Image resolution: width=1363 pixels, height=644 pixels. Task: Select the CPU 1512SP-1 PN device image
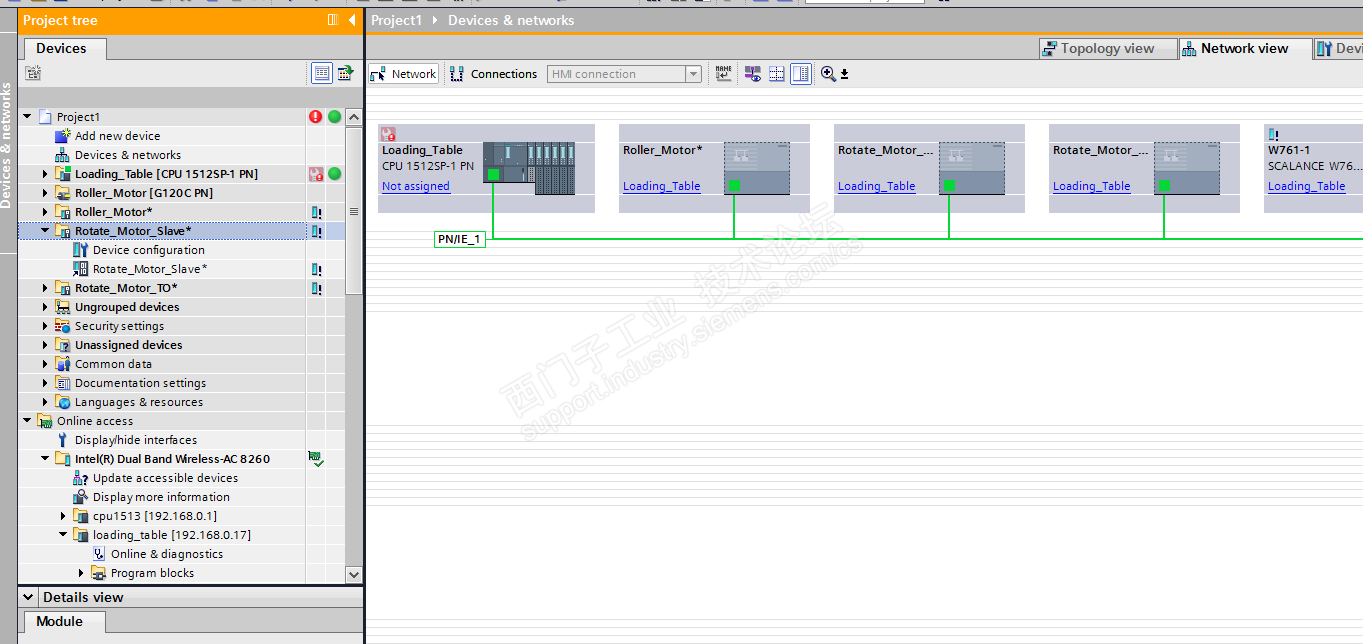(x=529, y=168)
